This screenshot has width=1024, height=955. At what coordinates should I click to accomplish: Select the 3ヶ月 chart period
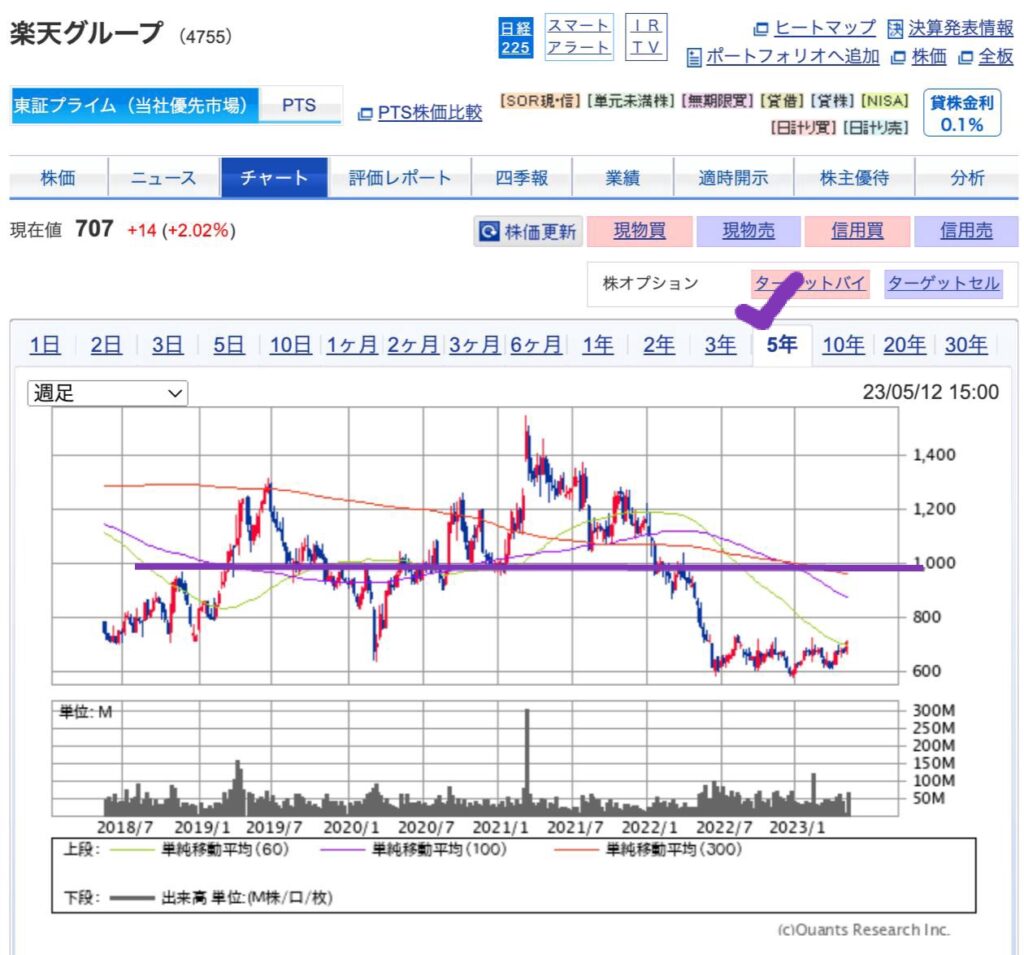(x=475, y=345)
